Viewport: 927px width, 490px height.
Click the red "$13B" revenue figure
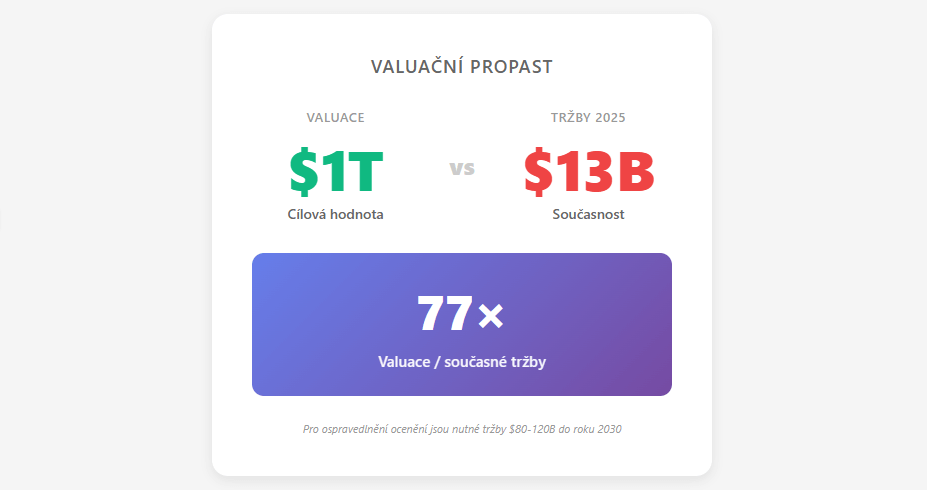[588, 171]
